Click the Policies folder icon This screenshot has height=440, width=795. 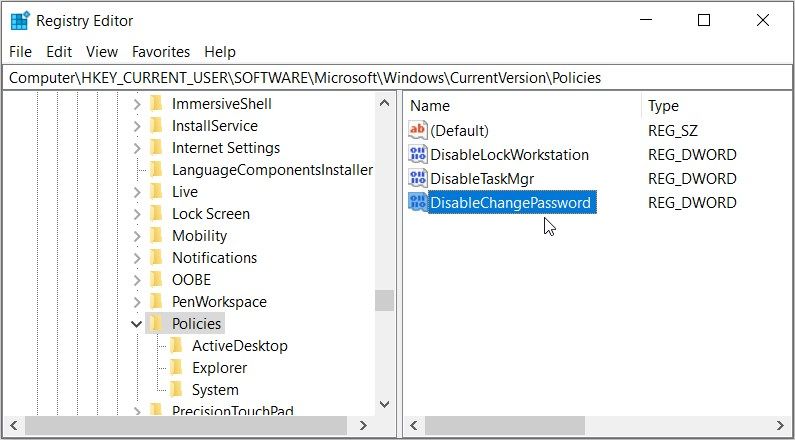coord(156,323)
